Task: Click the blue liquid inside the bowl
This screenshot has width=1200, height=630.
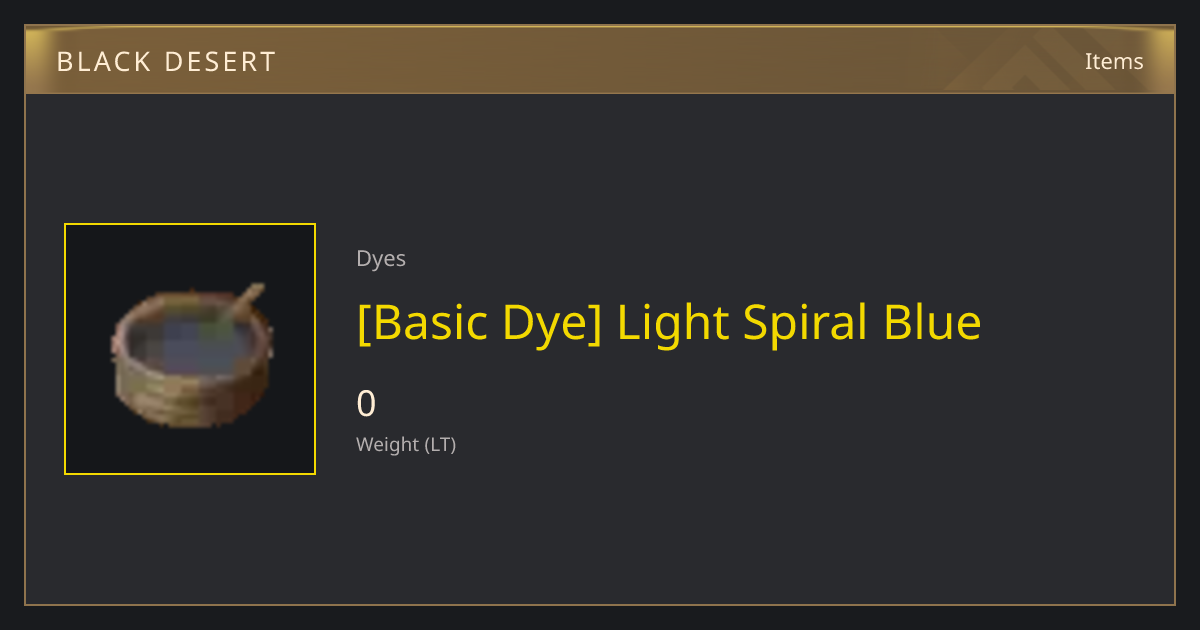Action: tap(188, 338)
